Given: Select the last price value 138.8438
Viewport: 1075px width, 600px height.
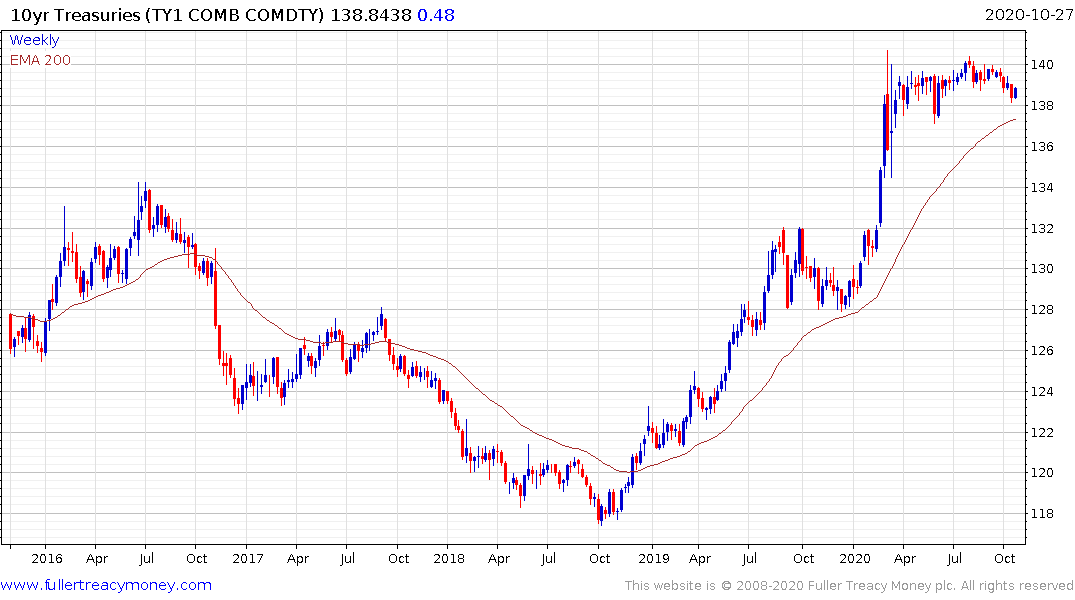Looking at the screenshot, I should tap(371, 15).
